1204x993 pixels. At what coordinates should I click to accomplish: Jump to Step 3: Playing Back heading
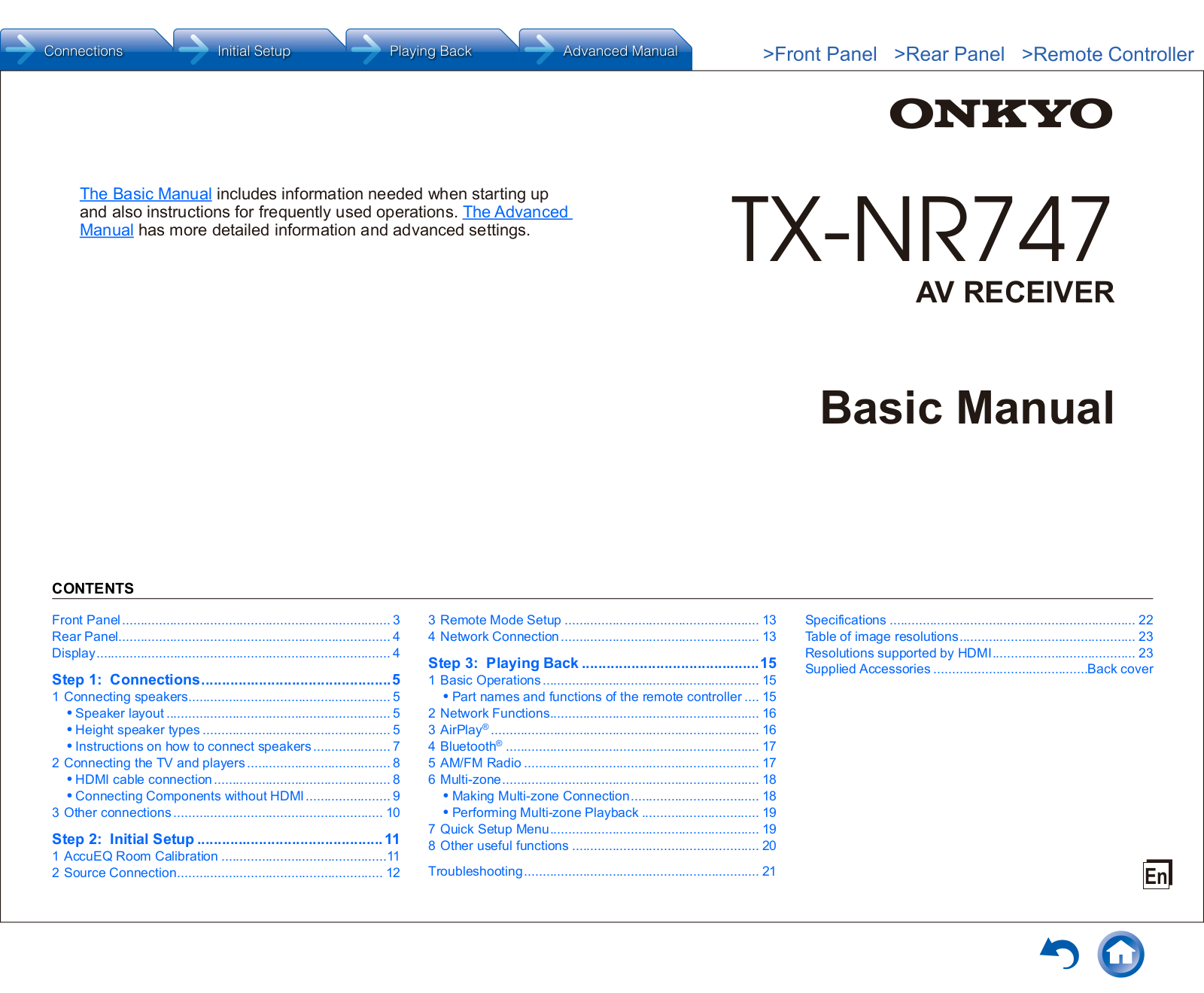tap(602, 663)
